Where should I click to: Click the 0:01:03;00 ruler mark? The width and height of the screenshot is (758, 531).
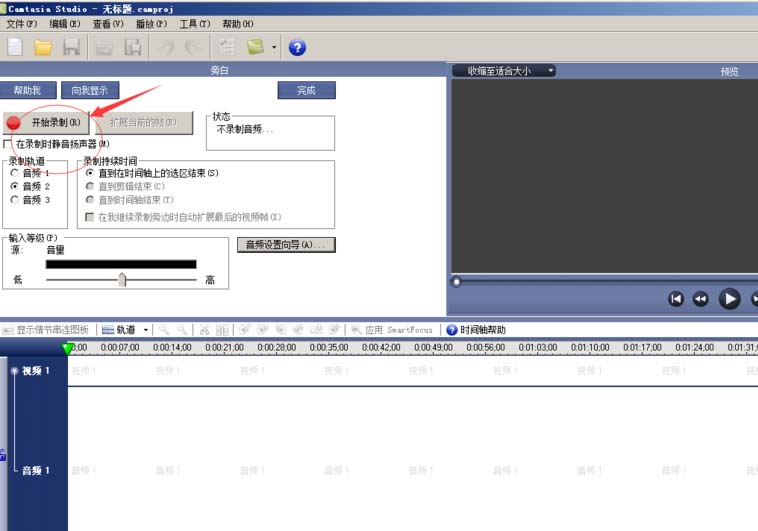tap(538, 348)
